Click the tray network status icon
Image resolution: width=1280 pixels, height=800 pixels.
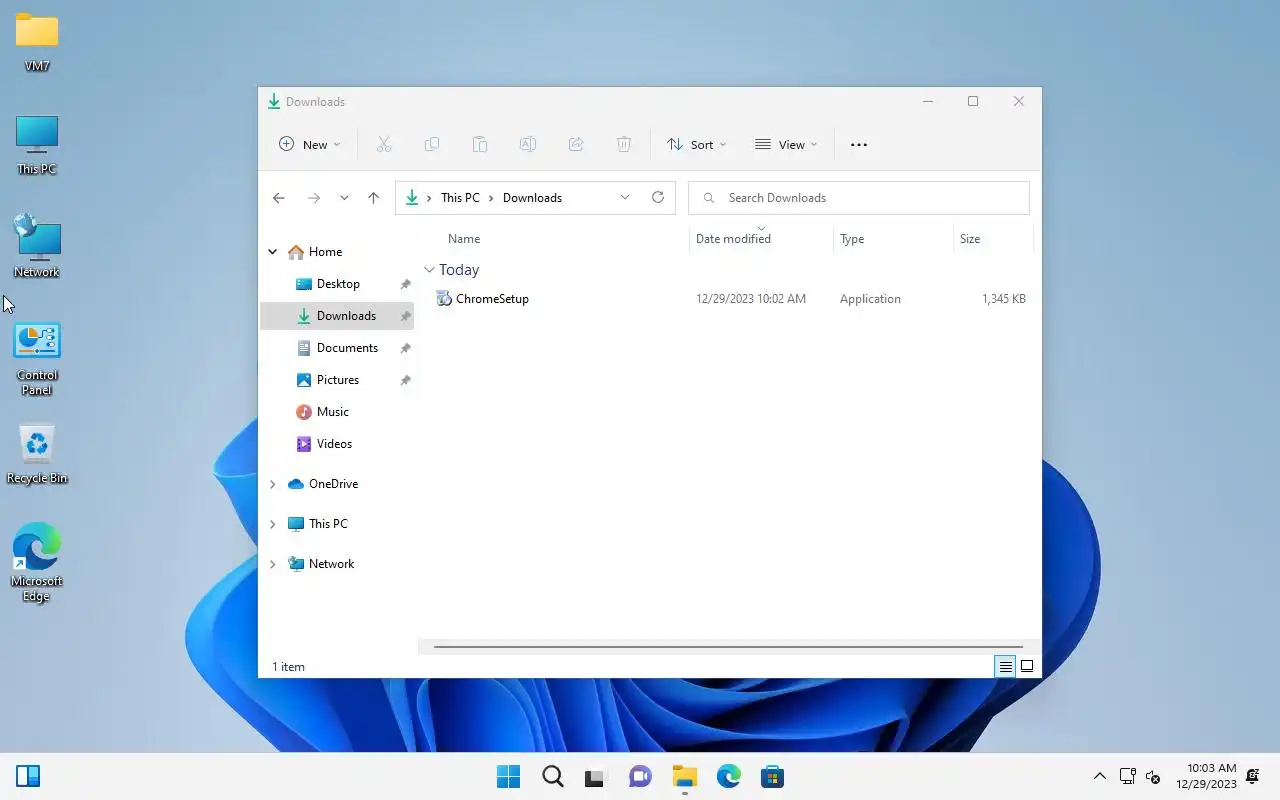pos(1127,776)
